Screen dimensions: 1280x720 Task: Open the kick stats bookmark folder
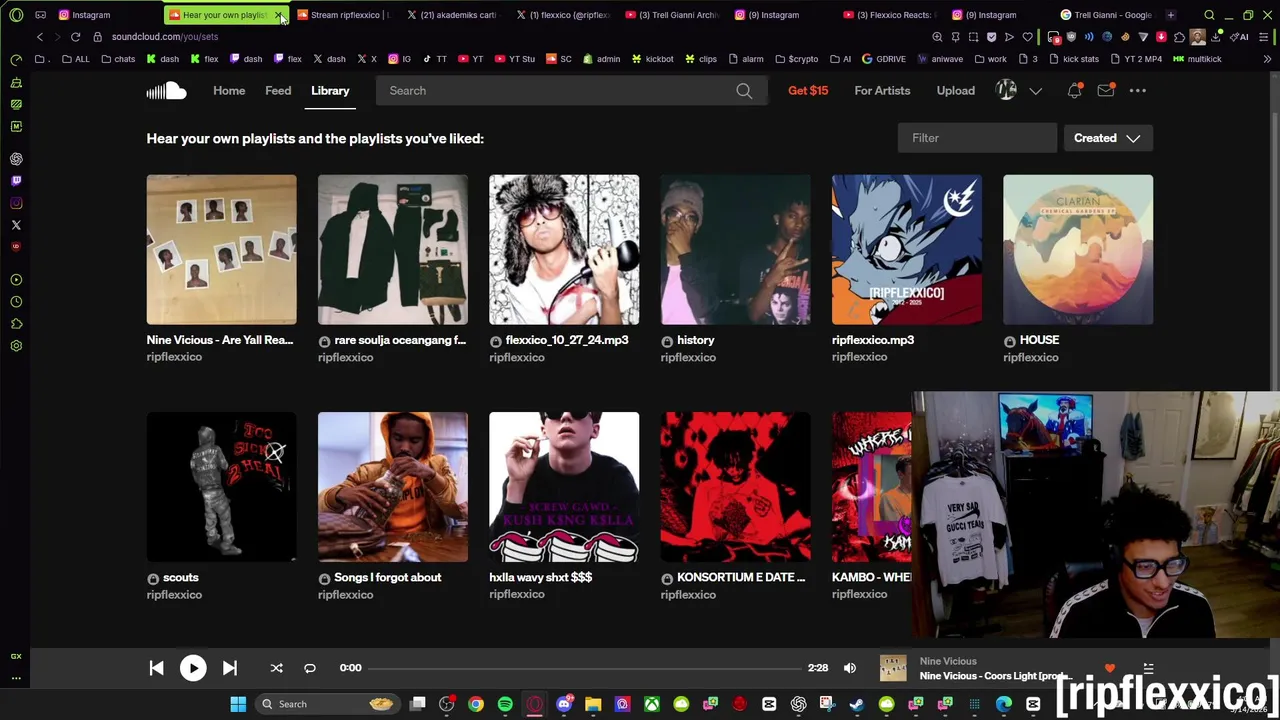pyautogui.click(x=1074, y=59)
